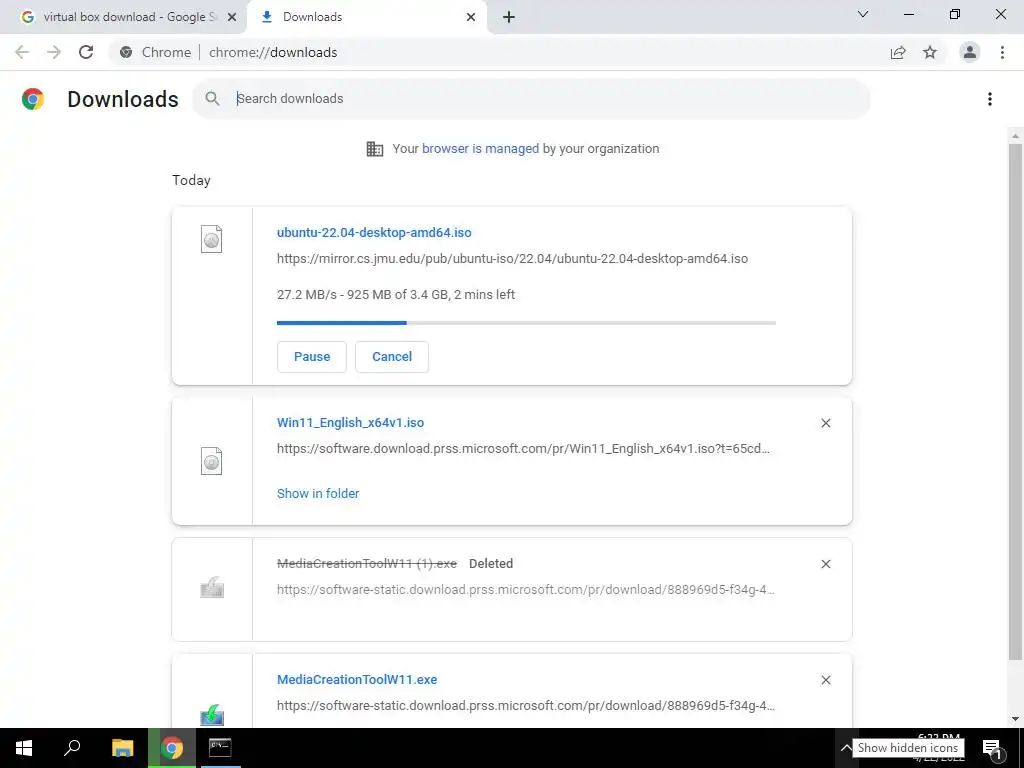The height and width of the screenshot is (768, 1024).
Task: Click the Chrome logo beside Downloads heading
Action: [33, 99]
